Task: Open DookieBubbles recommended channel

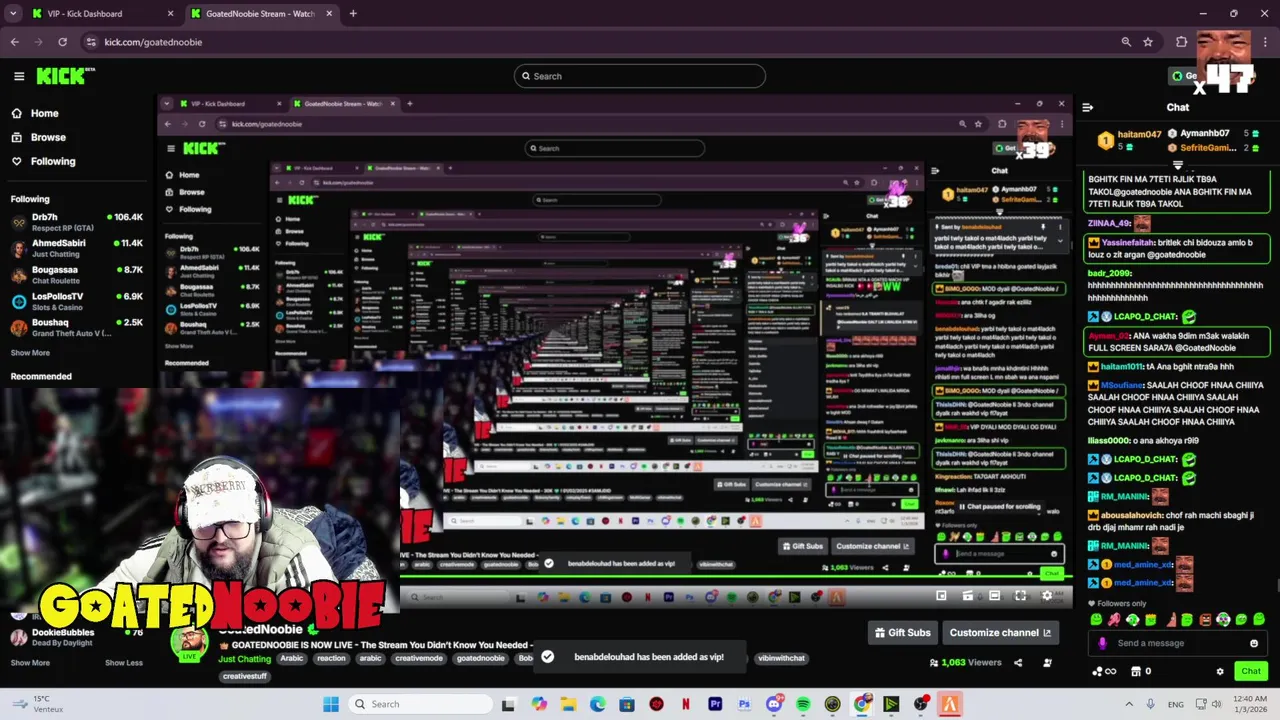Action: tap(77, 637)
